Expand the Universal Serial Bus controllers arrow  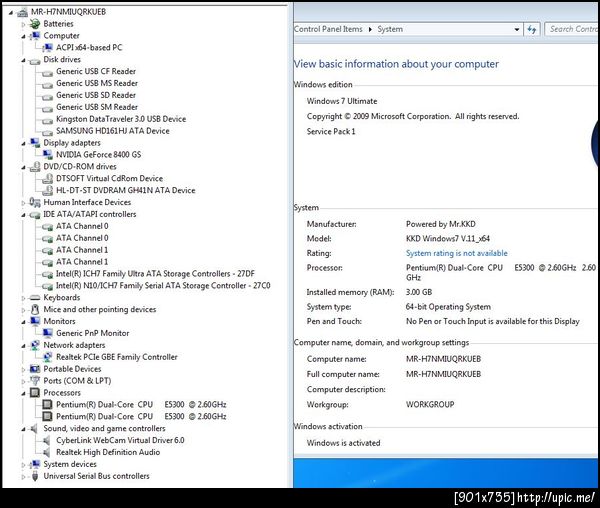coord(23,477)
